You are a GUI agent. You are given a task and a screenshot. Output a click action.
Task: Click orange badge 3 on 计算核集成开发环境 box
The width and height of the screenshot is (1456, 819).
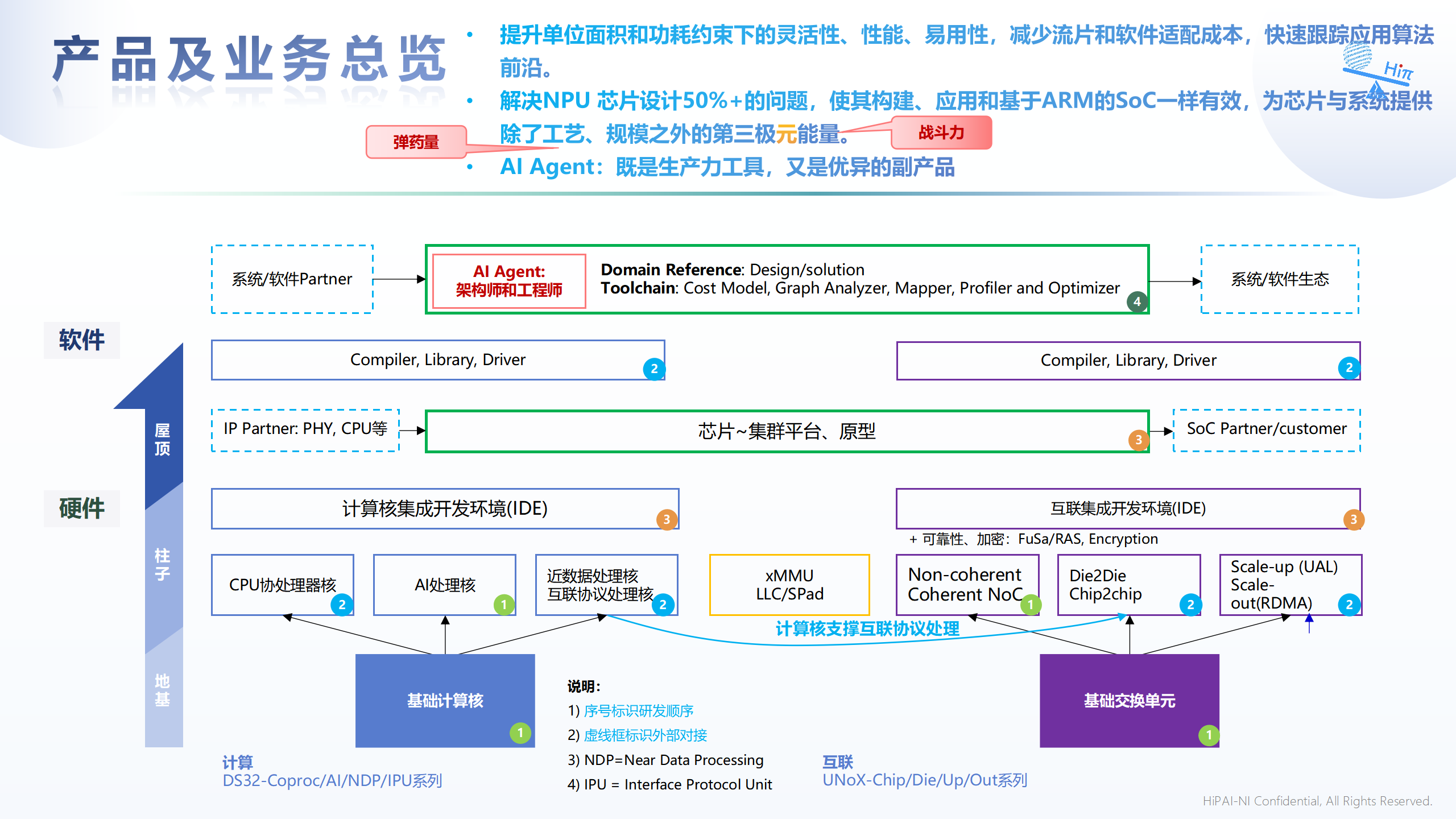tap(667, 519)
